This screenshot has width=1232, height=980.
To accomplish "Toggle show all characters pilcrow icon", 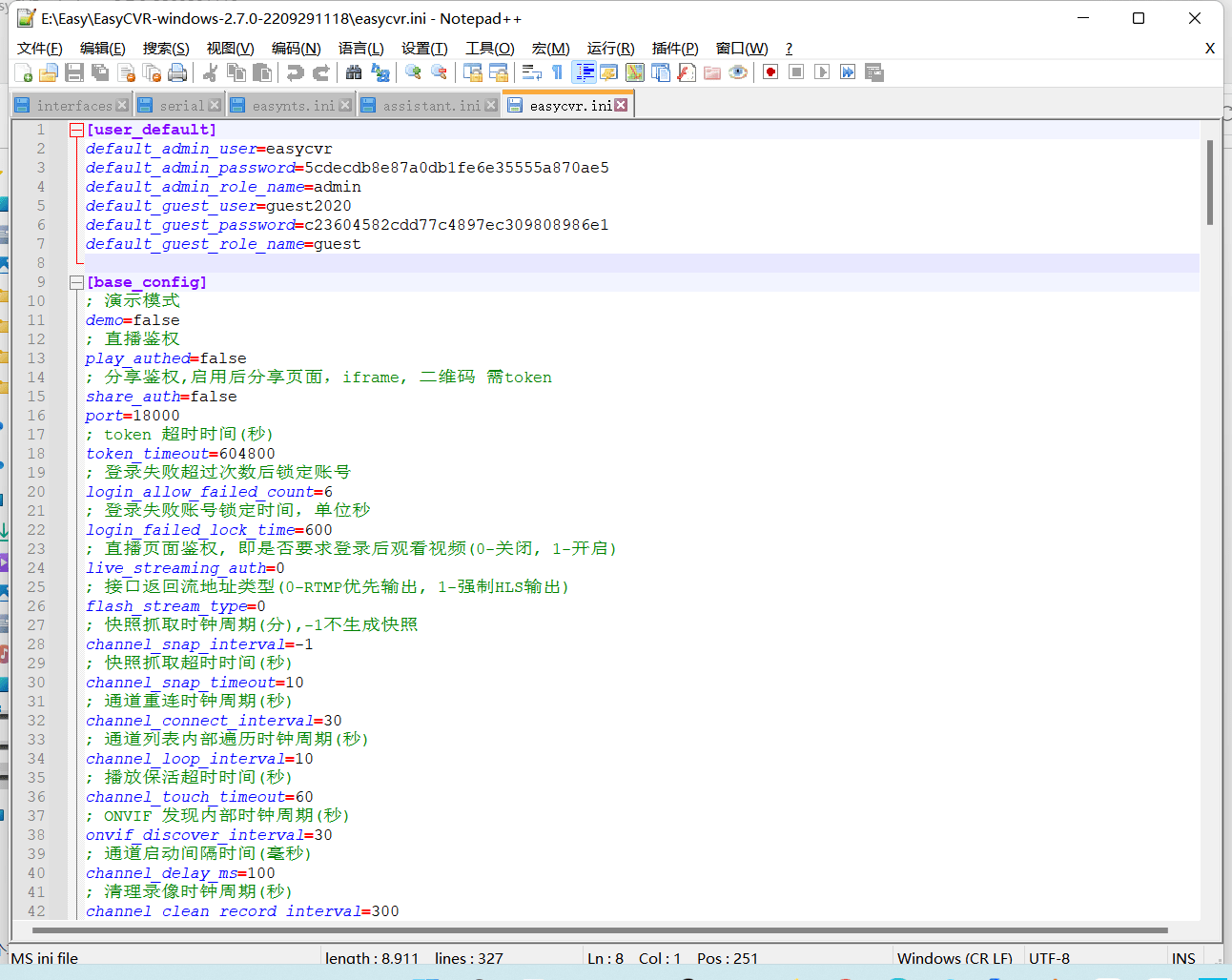I will pyautogui.click(x=558, y=72).
